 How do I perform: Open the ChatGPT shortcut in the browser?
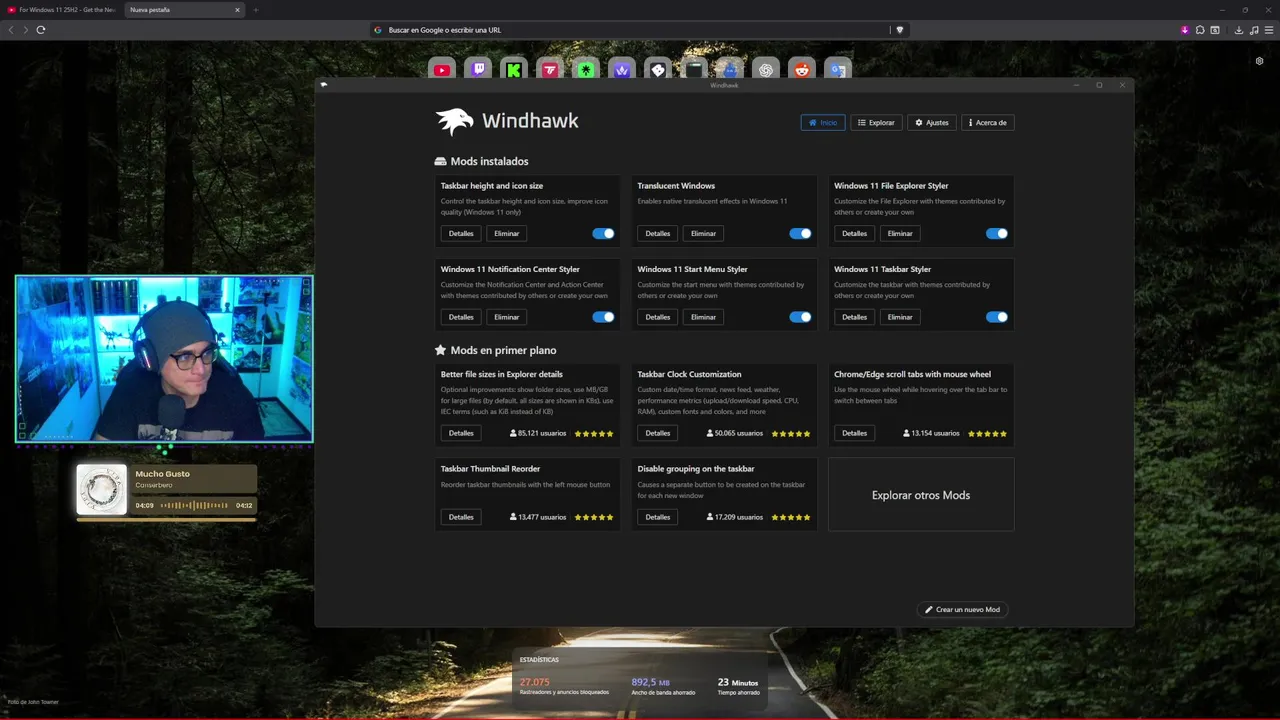pyautogui.click(x=766, y=69)
